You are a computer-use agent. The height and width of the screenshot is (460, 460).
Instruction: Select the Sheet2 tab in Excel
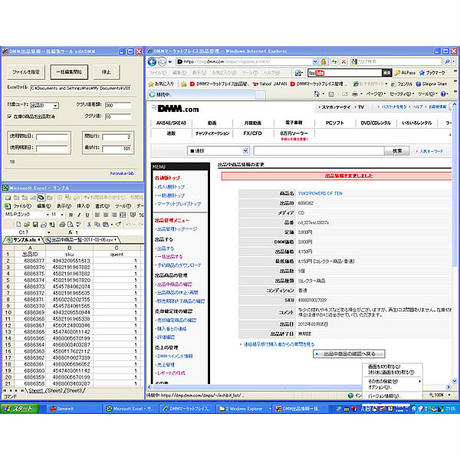[55, 390]
